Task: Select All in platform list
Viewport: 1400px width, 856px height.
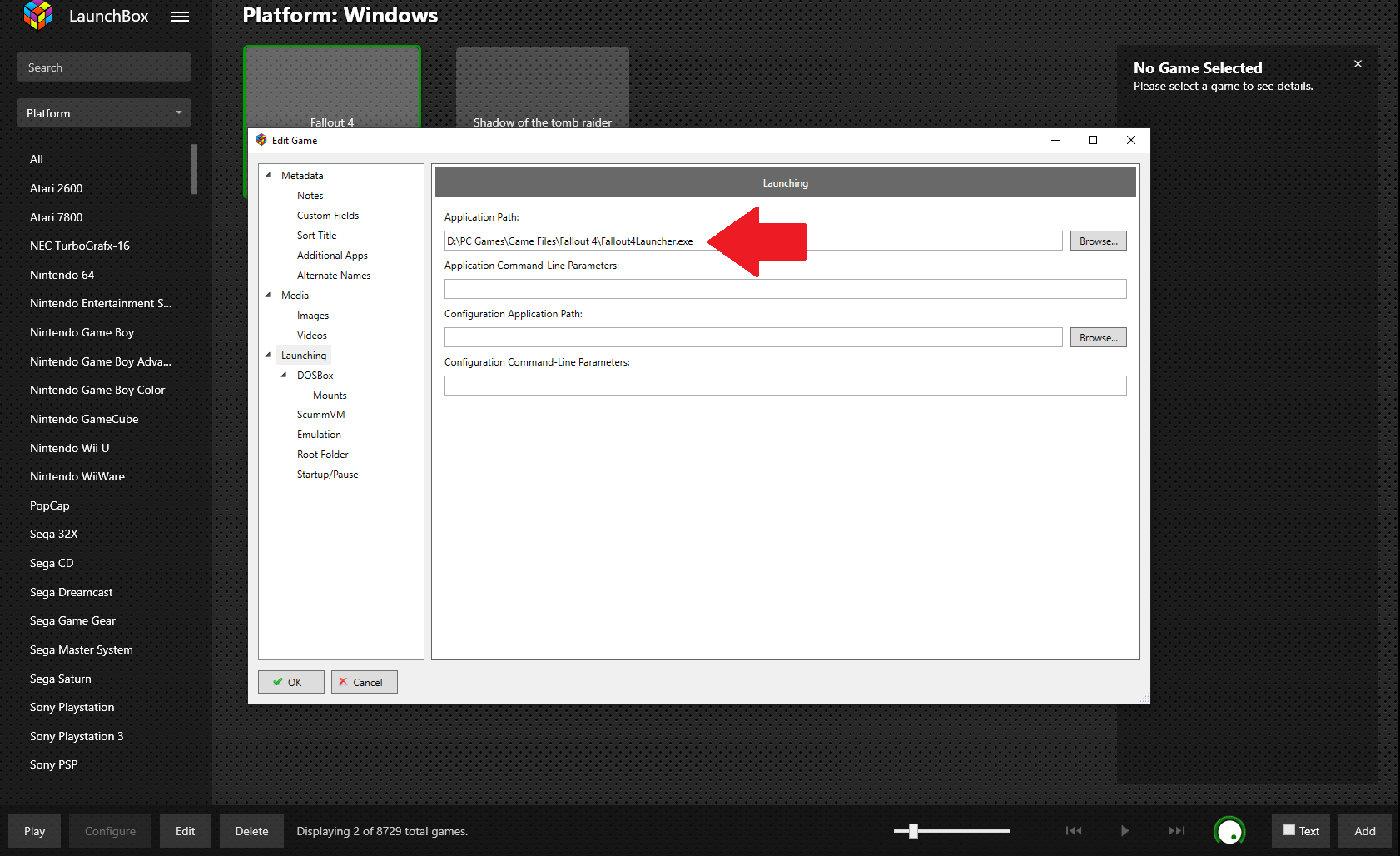Action: point(37,159)
